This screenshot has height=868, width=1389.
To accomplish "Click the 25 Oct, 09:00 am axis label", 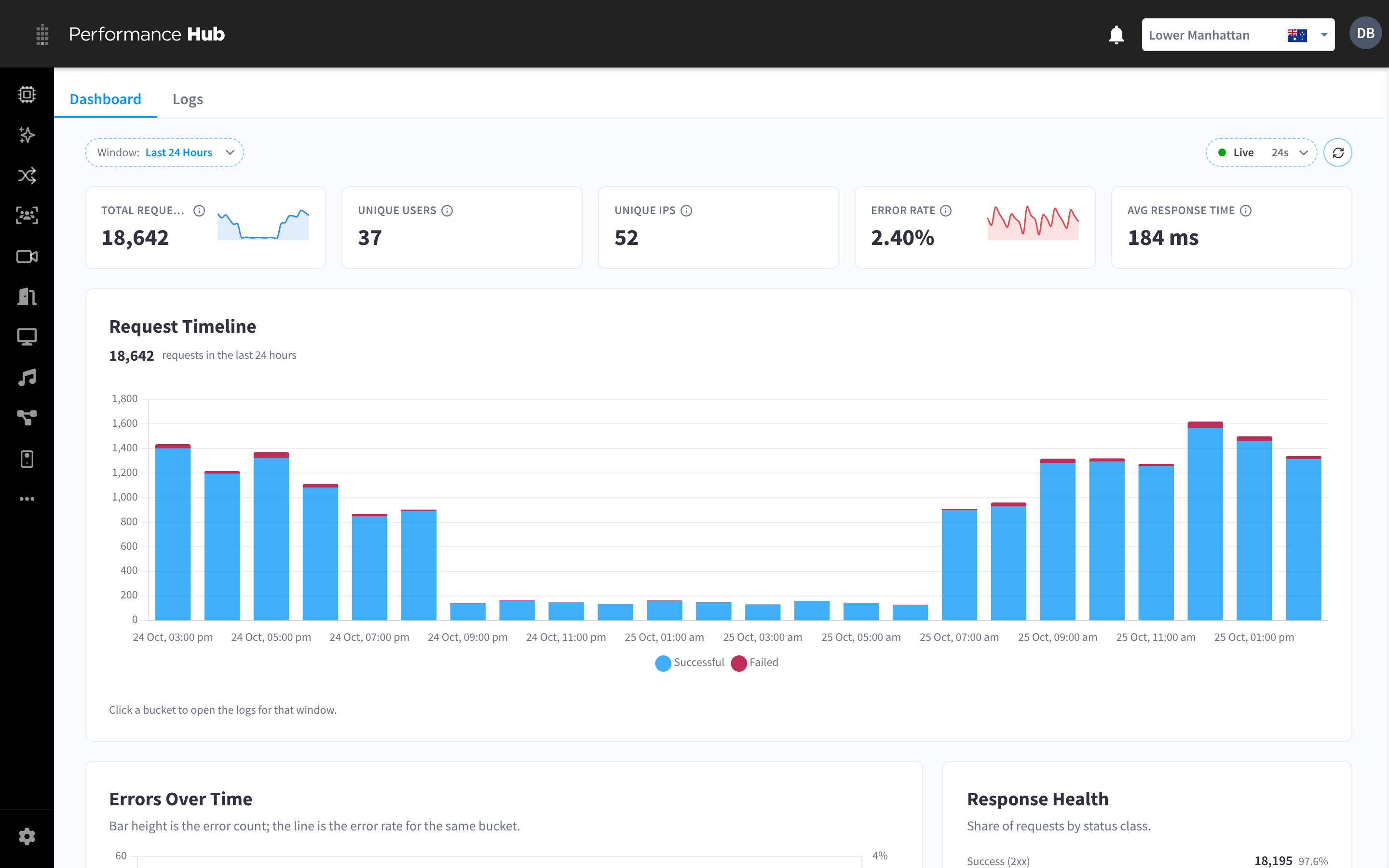I will 1057,637.
